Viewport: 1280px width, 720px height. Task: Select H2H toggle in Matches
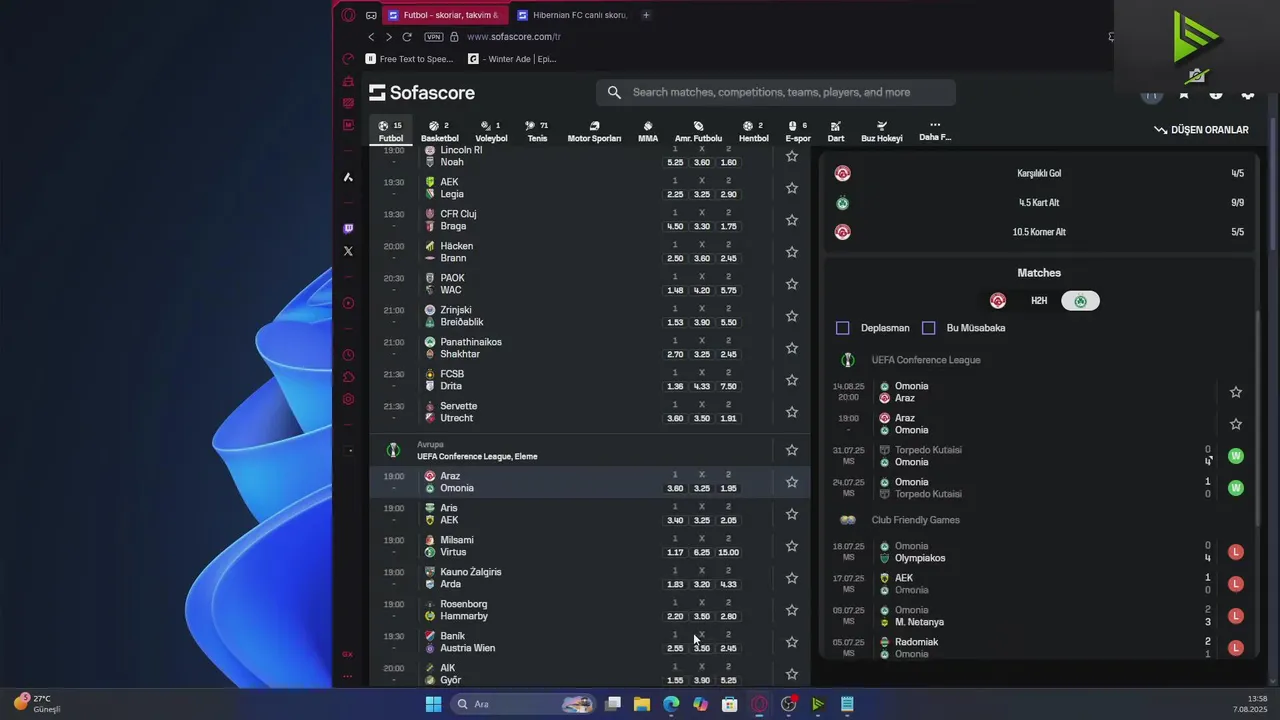coord(1039,301)
